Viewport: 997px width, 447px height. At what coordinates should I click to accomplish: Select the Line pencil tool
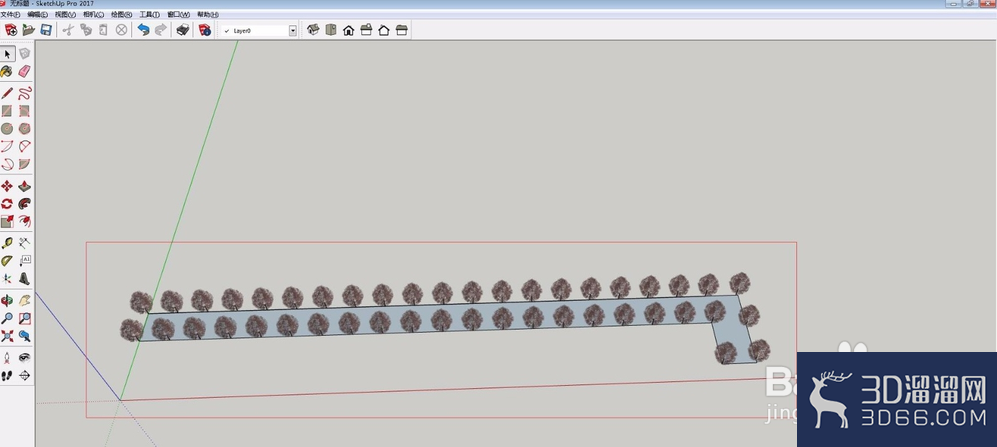point(7,93)
